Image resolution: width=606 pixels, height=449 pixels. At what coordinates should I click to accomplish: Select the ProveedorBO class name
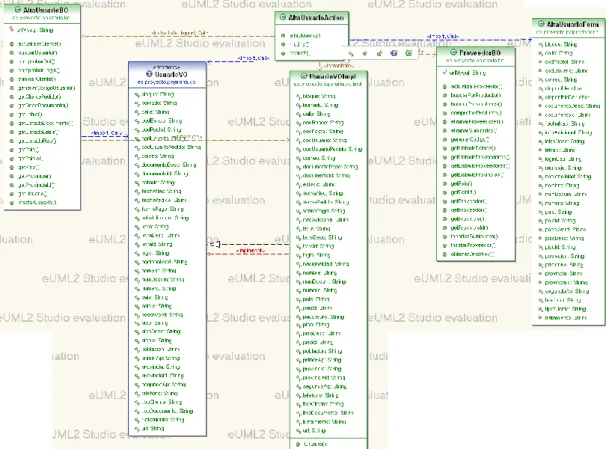pos(480,53)
